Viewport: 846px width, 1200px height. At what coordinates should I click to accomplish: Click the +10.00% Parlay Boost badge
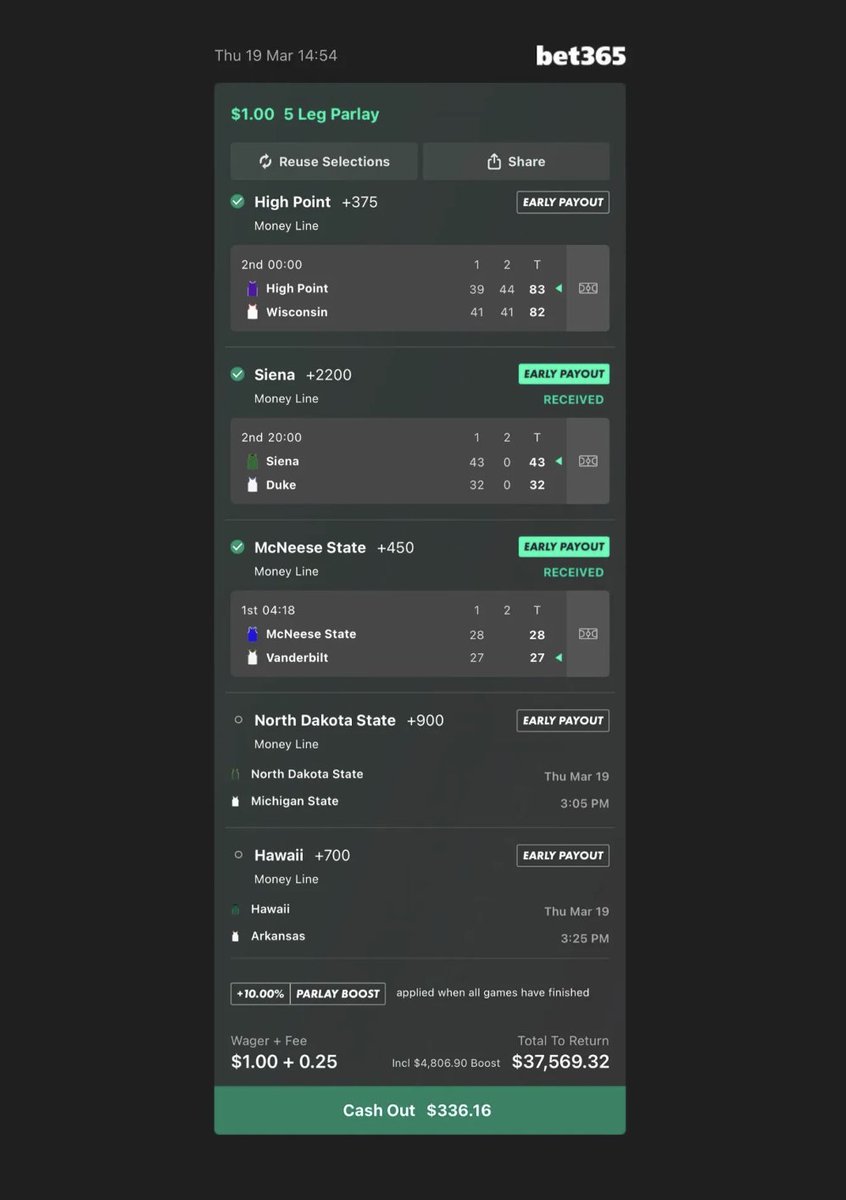[x=308, y=993]
